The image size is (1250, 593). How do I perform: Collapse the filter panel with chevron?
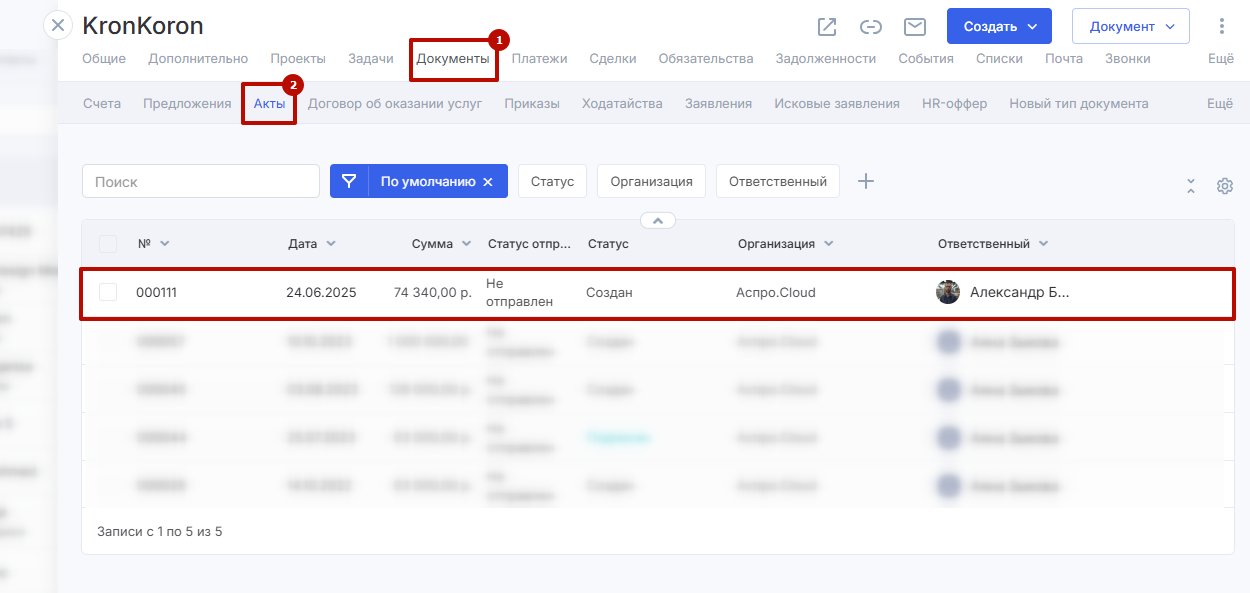657,221
